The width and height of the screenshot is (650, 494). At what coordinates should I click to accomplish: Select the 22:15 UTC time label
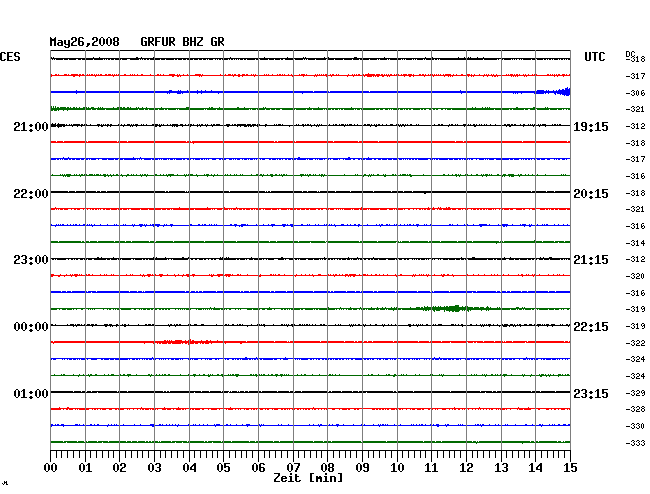591,327
